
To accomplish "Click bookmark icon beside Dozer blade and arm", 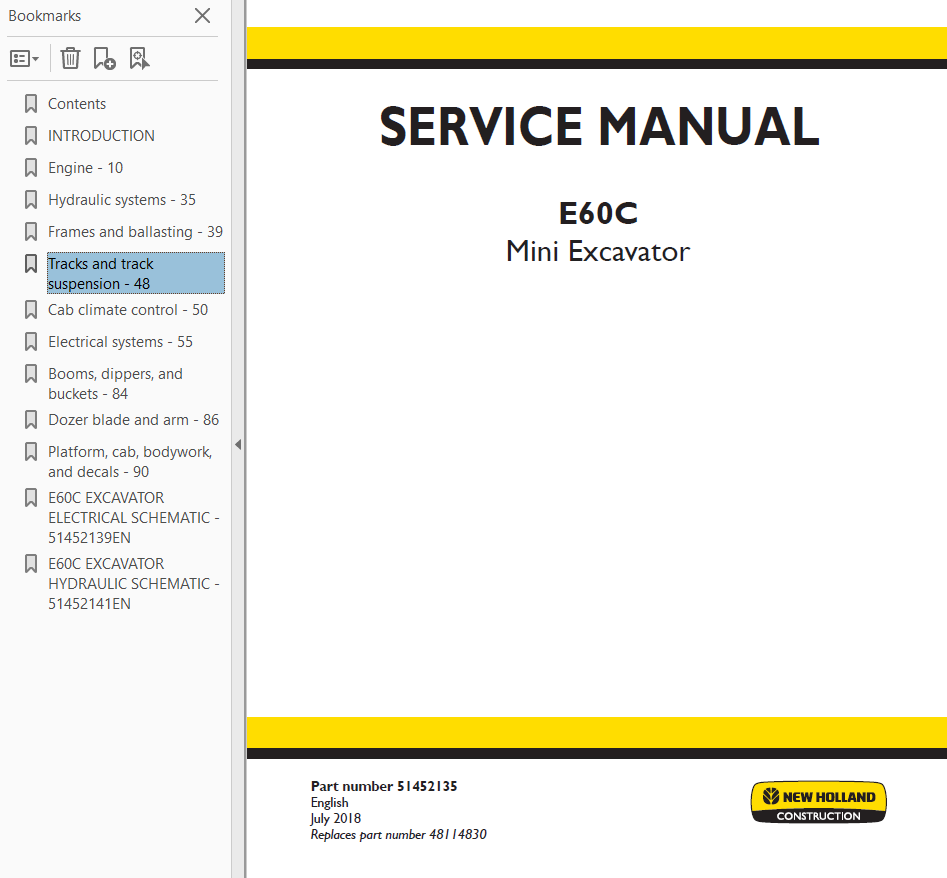I will click(x=31, y=420).
